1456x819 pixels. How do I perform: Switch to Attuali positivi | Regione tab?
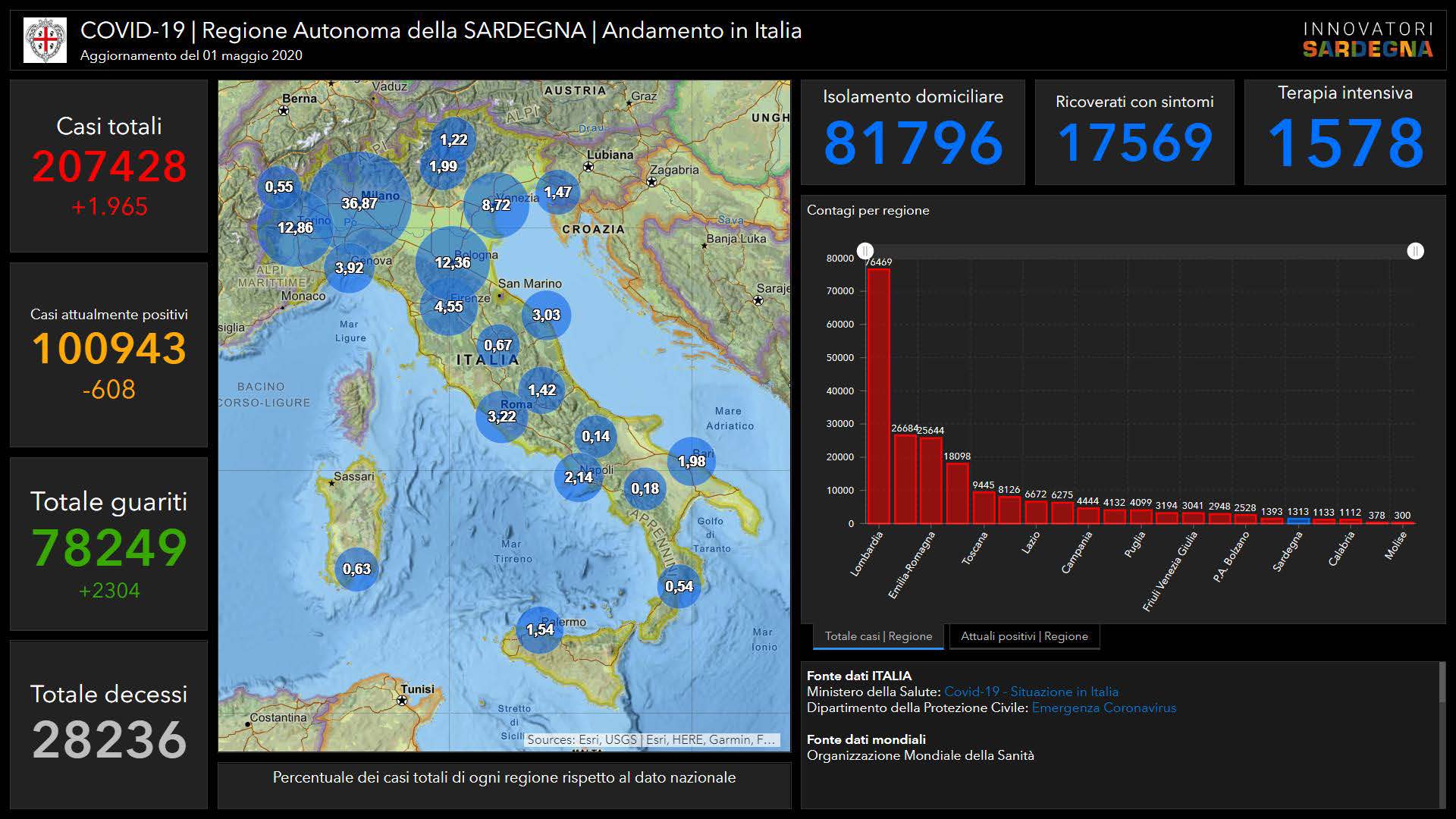(1024, 636)
